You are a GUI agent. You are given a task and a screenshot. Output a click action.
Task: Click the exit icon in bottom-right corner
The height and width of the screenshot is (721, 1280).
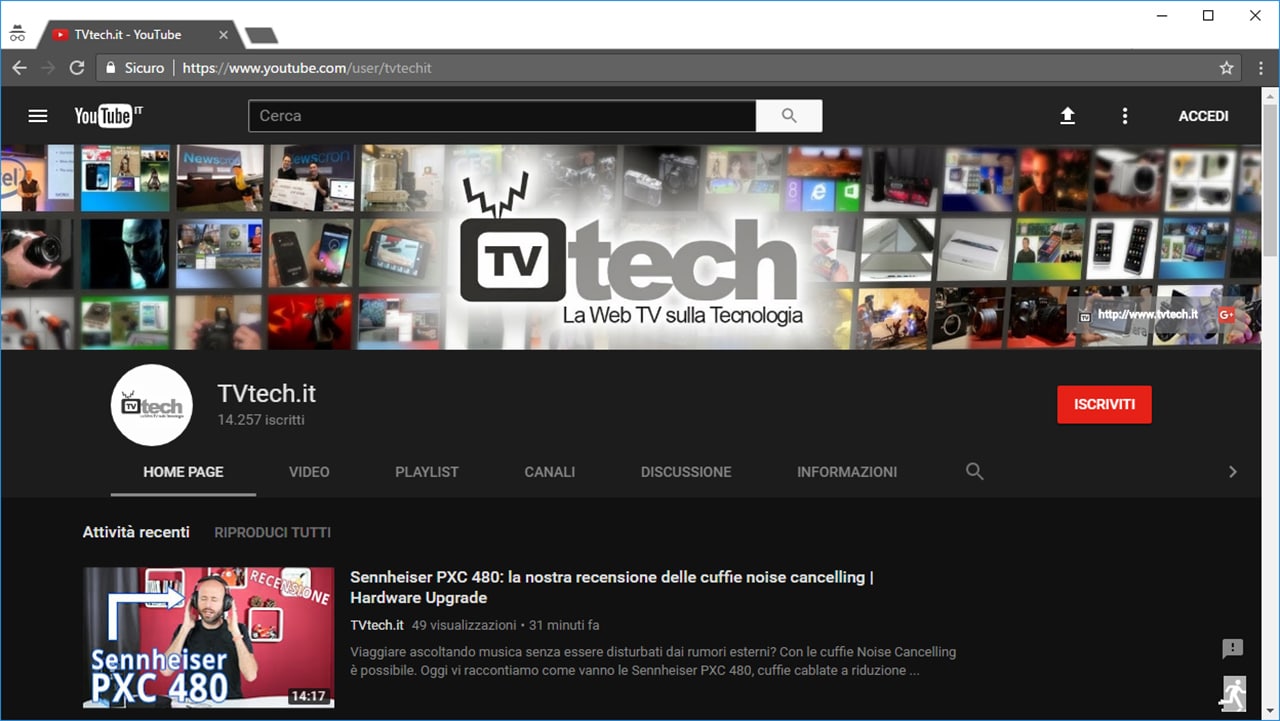click(1233, 693)
